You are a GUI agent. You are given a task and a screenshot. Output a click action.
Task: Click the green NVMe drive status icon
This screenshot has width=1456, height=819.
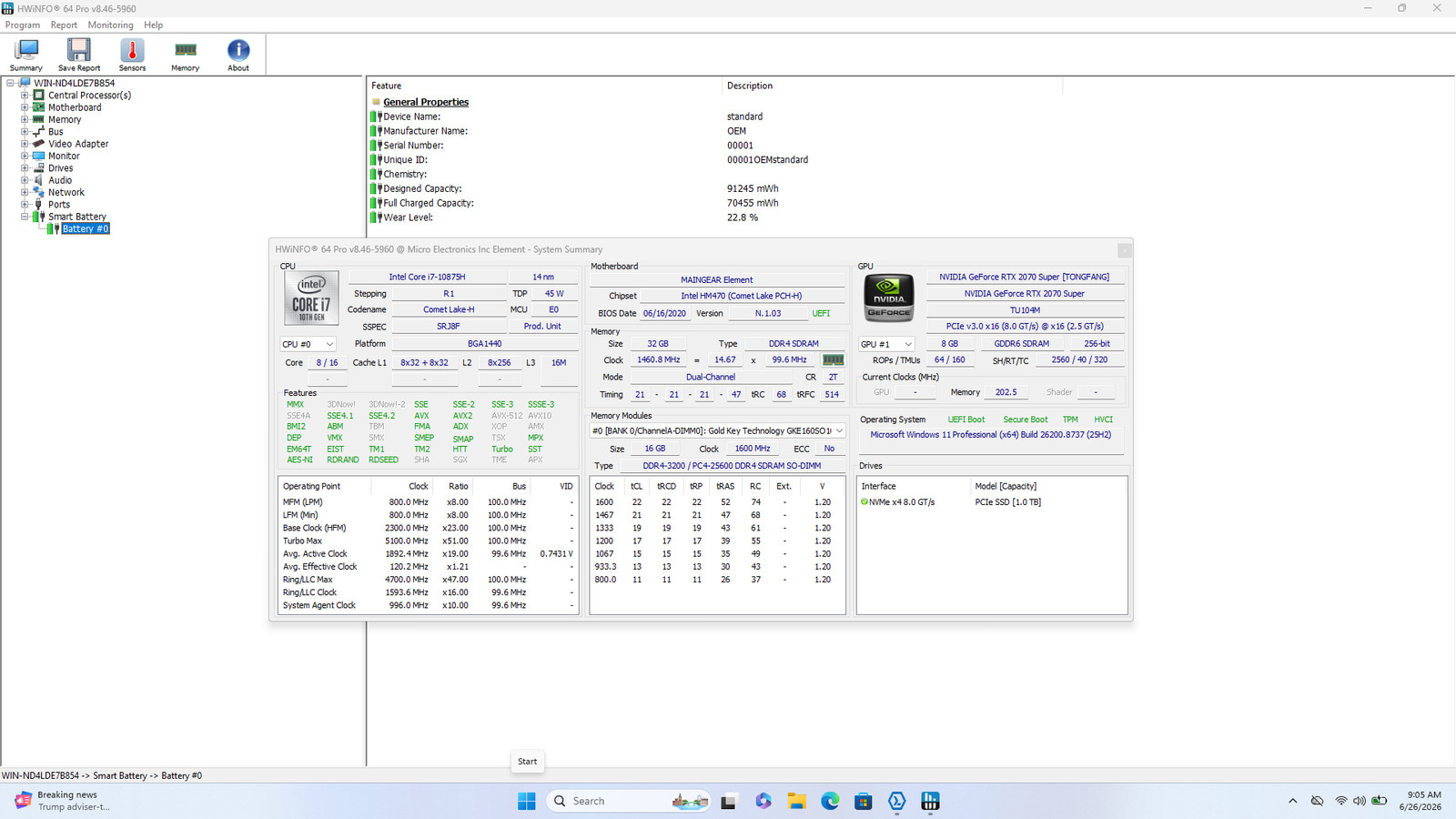(x=864, y=501)
